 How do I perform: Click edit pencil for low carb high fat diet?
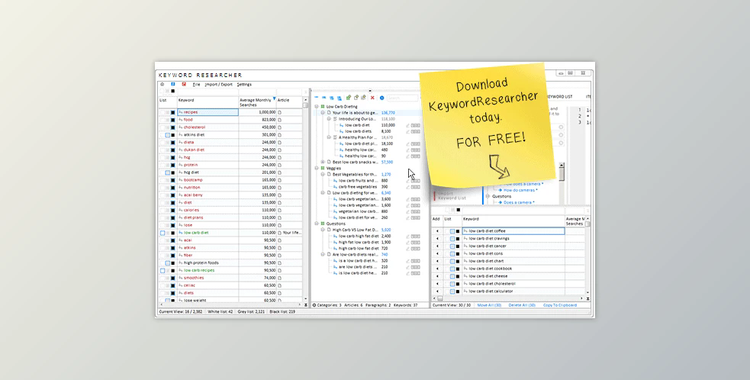(408, 236)
